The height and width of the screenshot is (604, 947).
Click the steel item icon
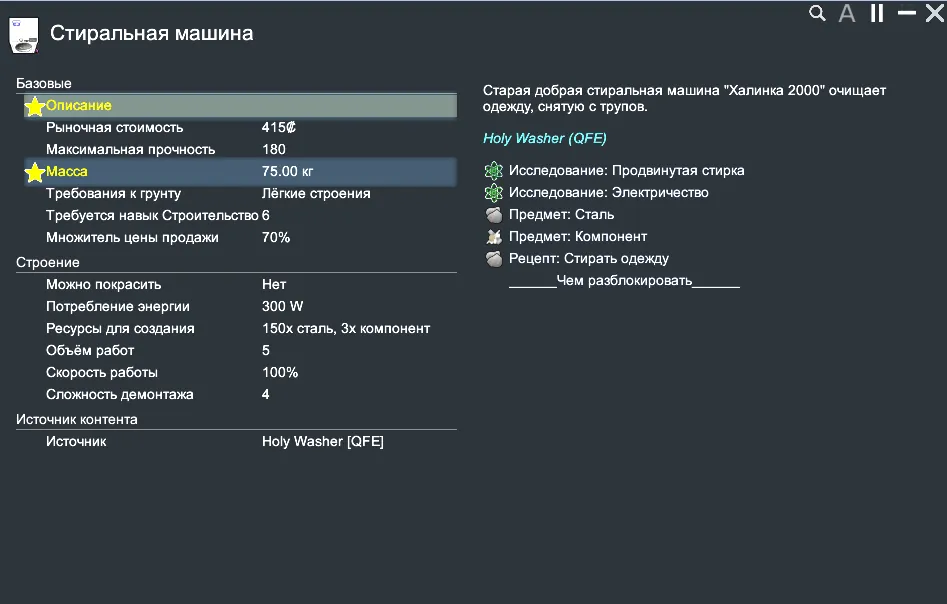[493, 215]
